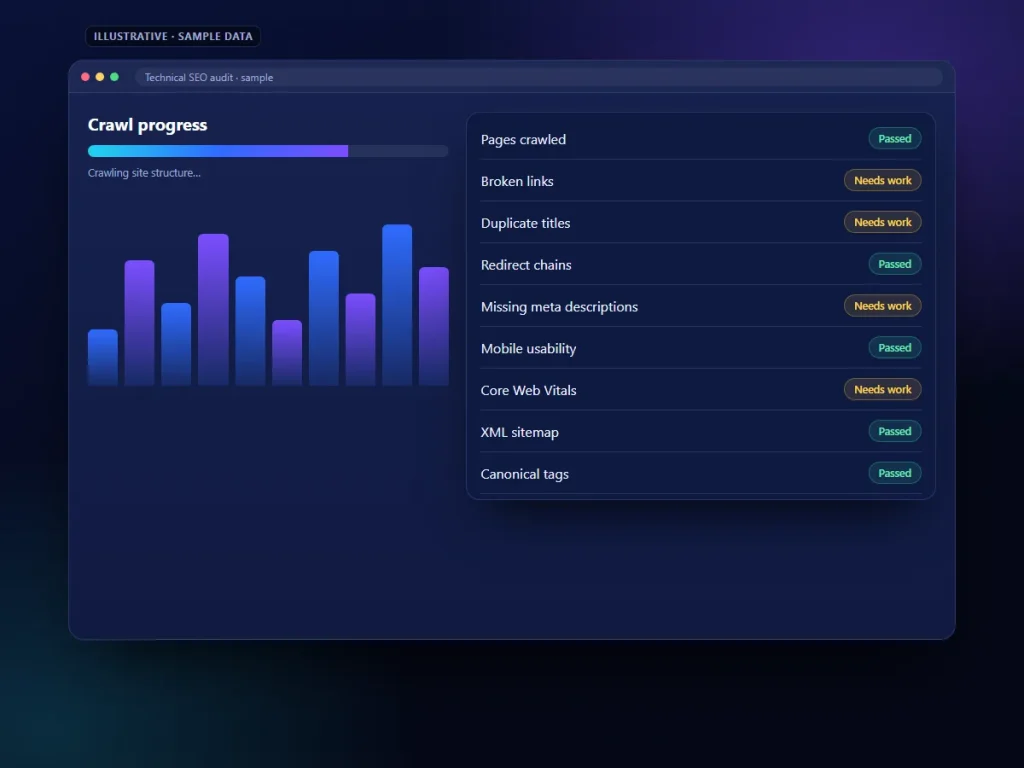Click the 'Crawling site structure...' status text
The height and width of the screenshot is (768, 1024).
pos(144,173)
